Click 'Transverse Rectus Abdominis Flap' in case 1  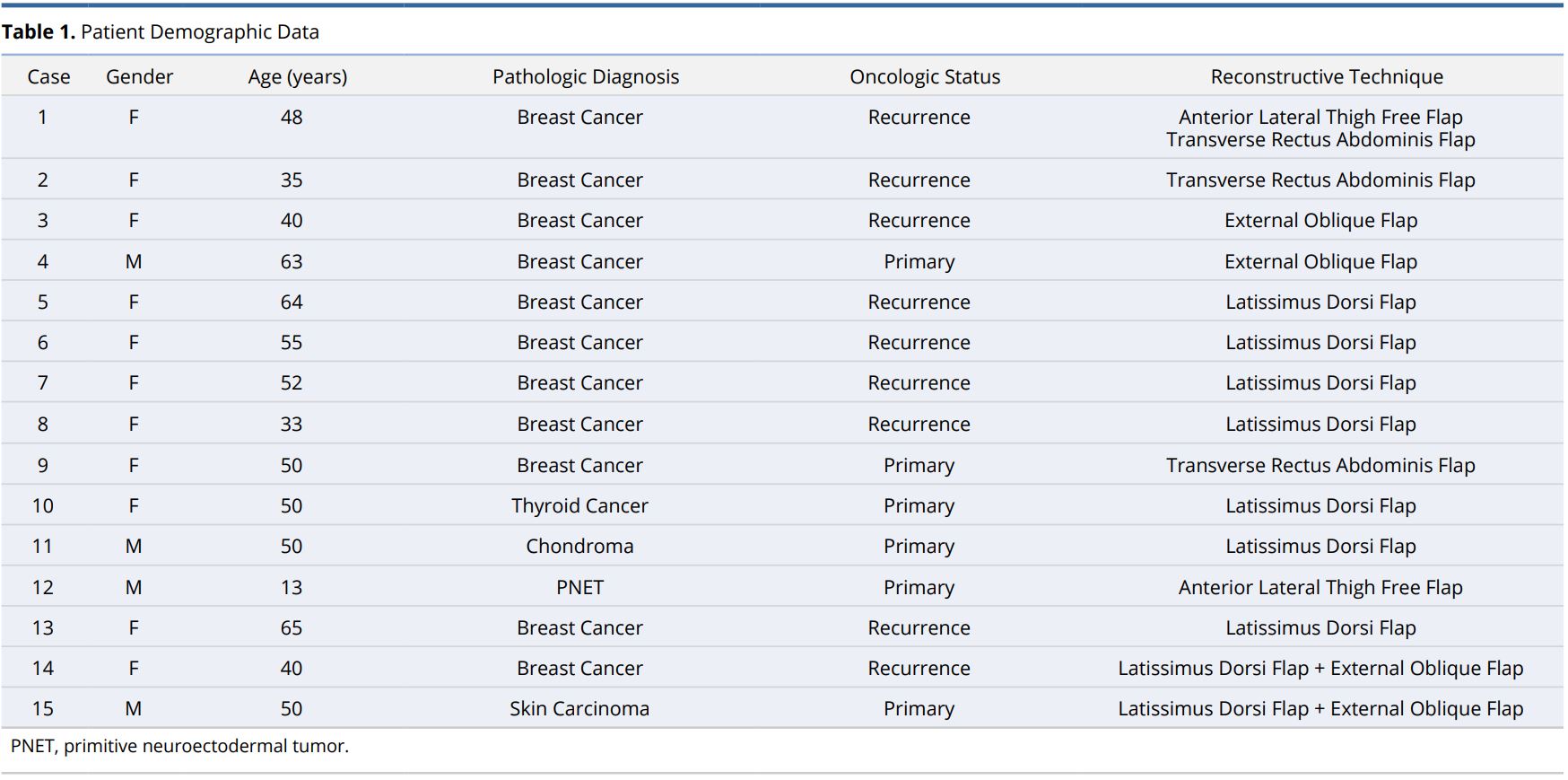(1320, 140)
